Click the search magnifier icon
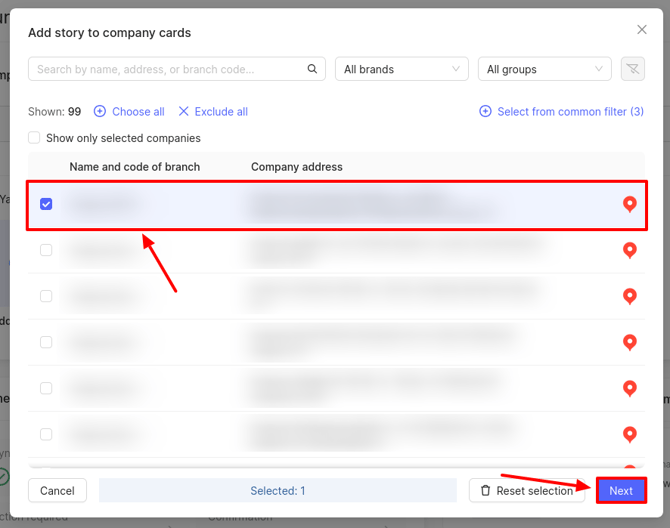This screenshot has width=670, height=528. point(312,69)
